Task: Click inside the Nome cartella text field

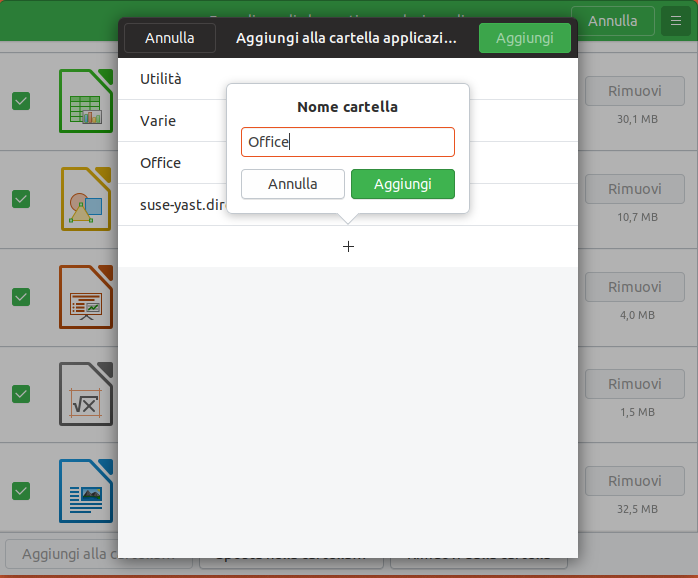Action: (348, 142)
